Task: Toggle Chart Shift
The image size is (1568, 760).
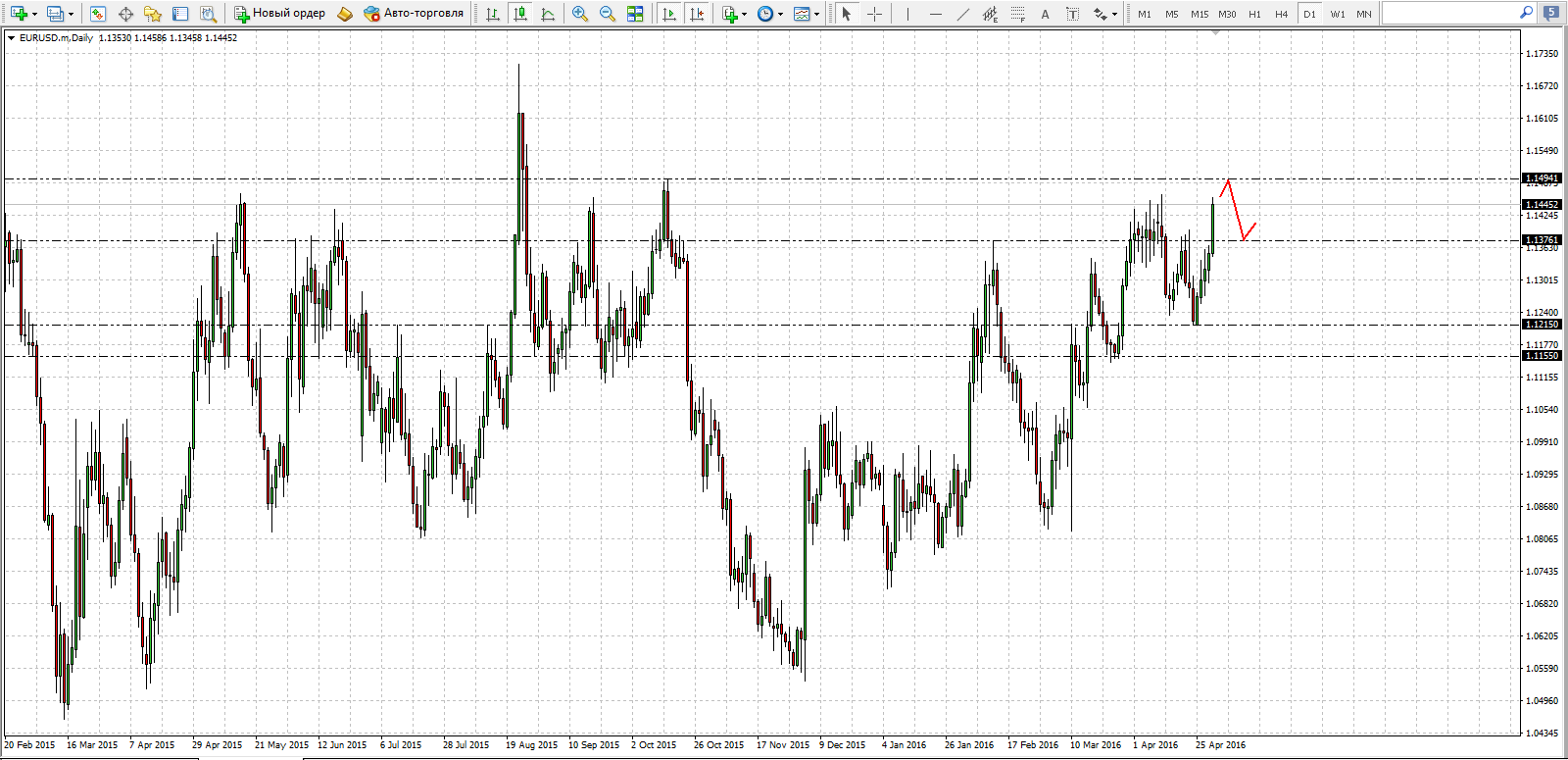Action: (x=697, y=14)
